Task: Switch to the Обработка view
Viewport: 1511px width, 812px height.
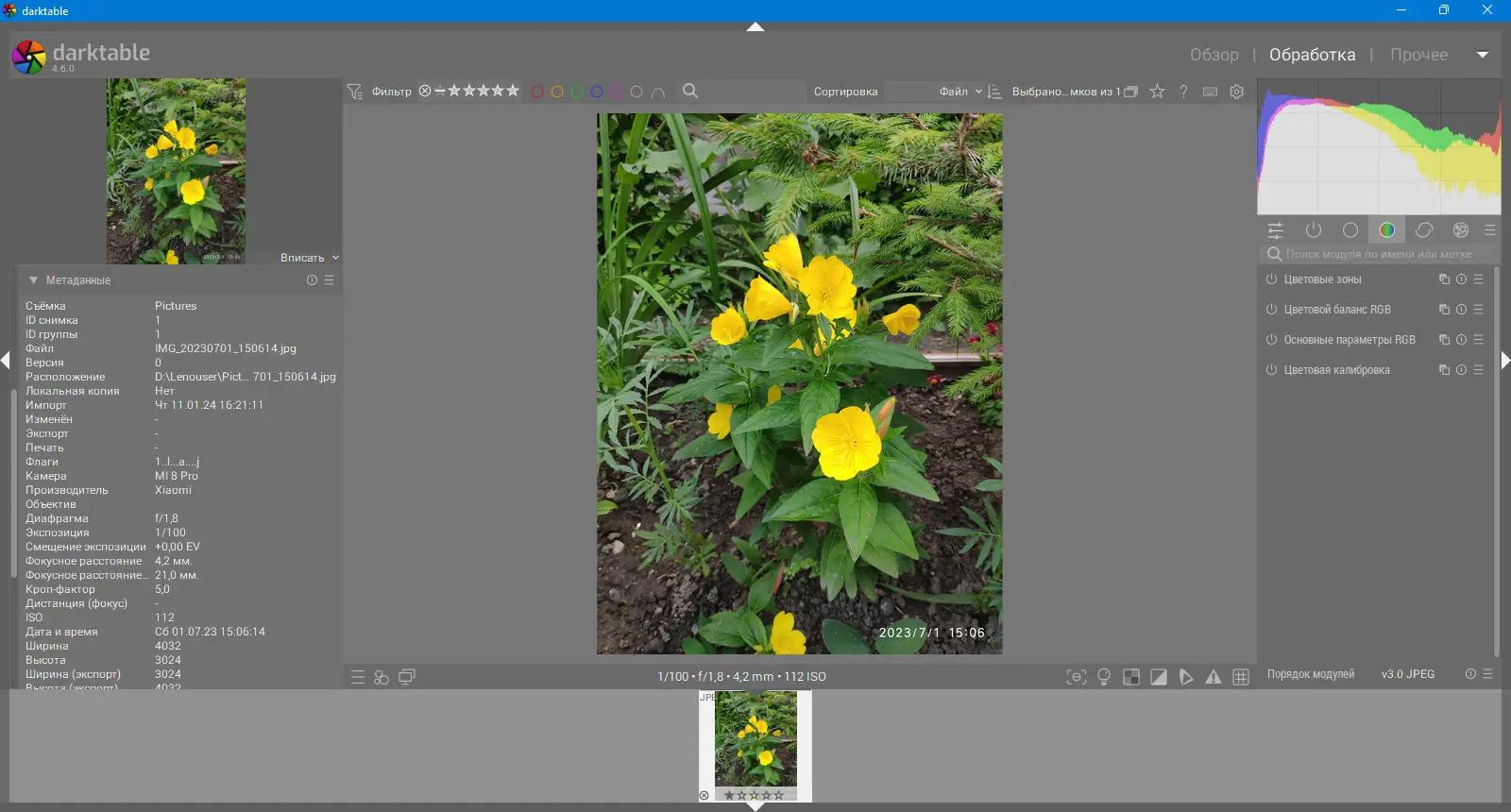Action: (1312, 55)
